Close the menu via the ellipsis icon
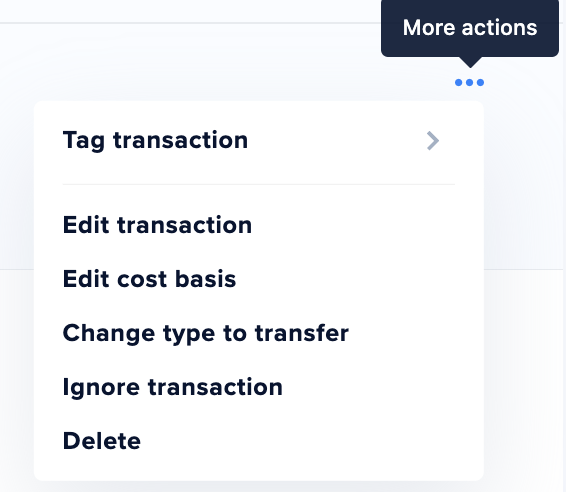The image size is (566, 492). (469, 83)
